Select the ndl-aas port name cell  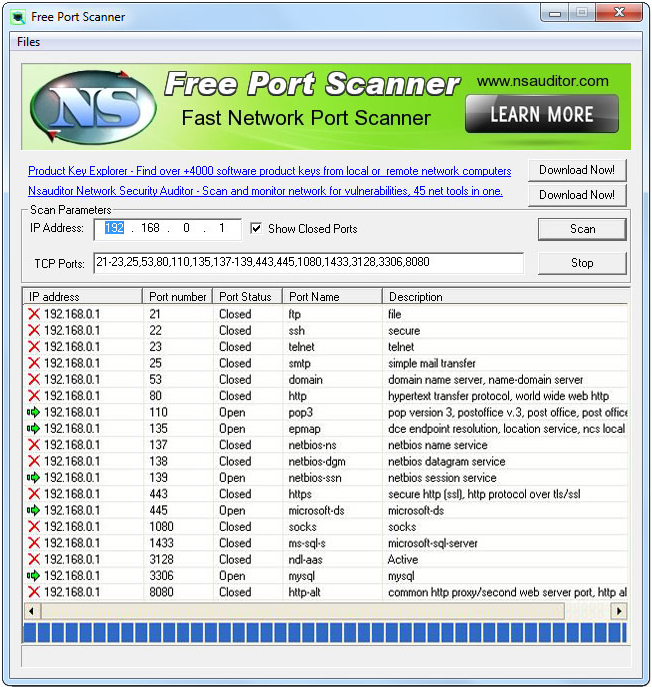click(305, 560)
